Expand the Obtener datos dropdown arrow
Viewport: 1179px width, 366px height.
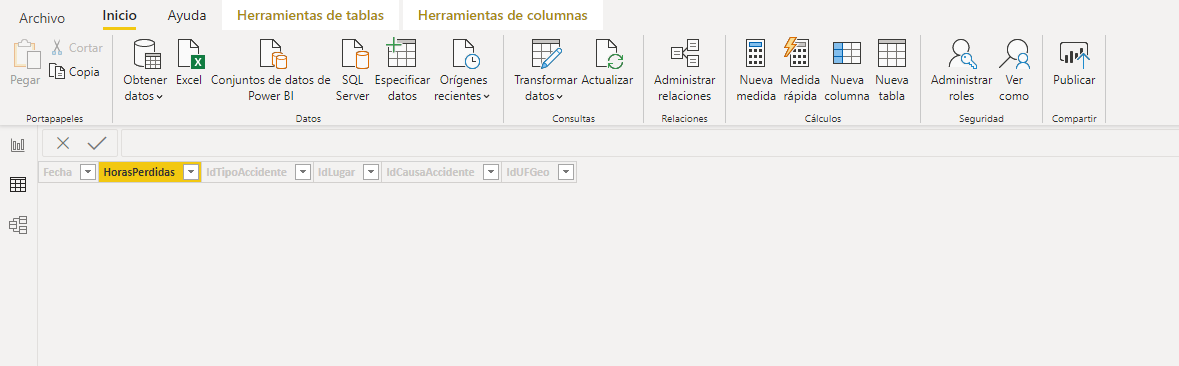point(159,97)
